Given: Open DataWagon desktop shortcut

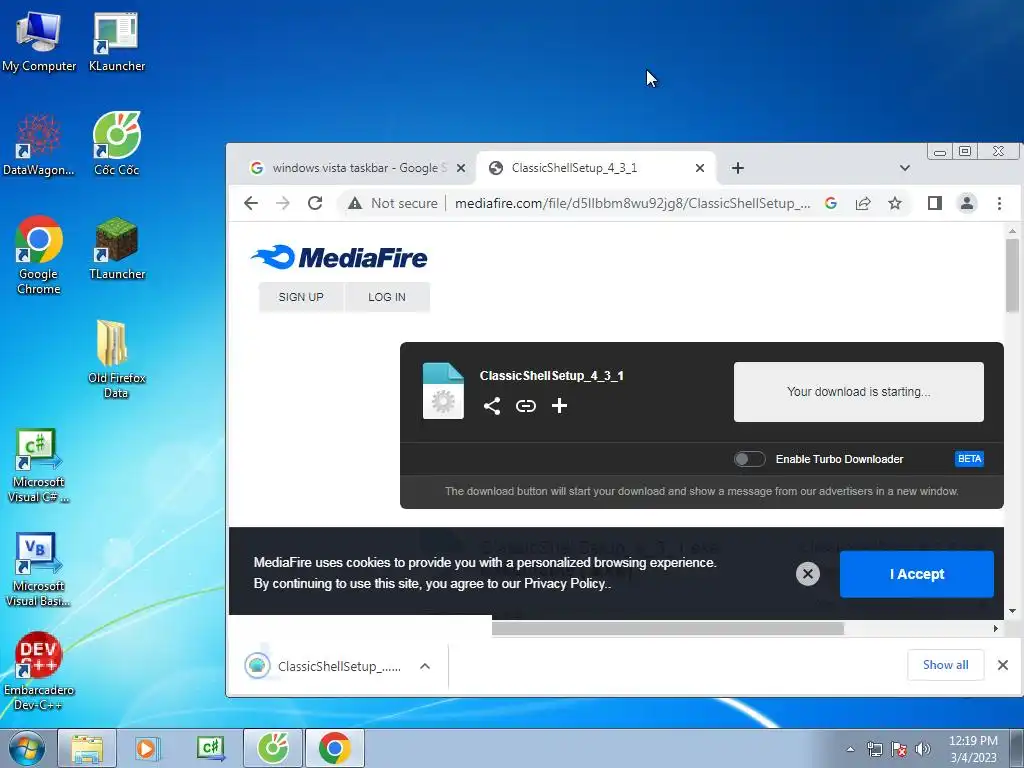Looking at the screenshot, I should click(39, 145).
